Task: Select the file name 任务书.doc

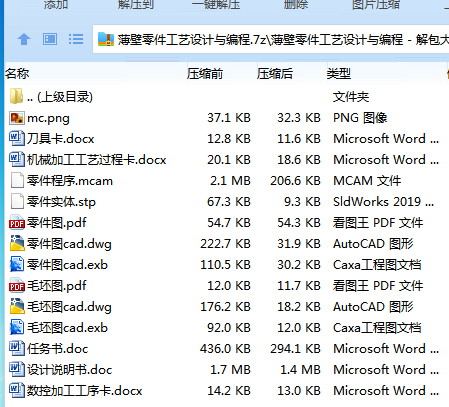Action: click(58, 349)
